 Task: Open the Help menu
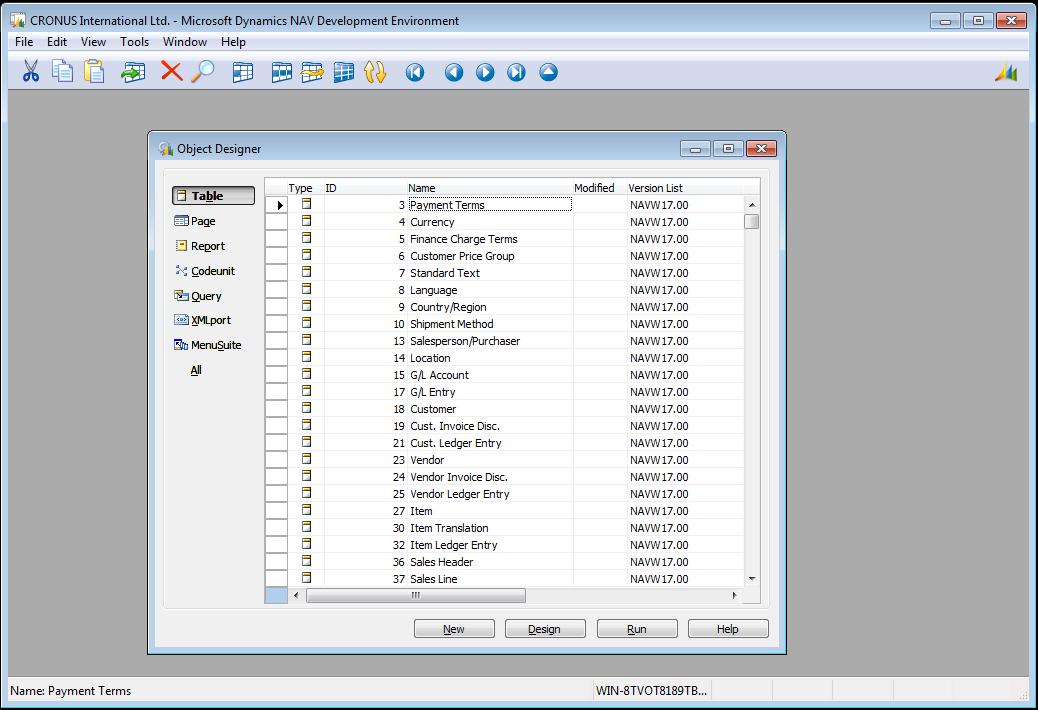(233, 42)
